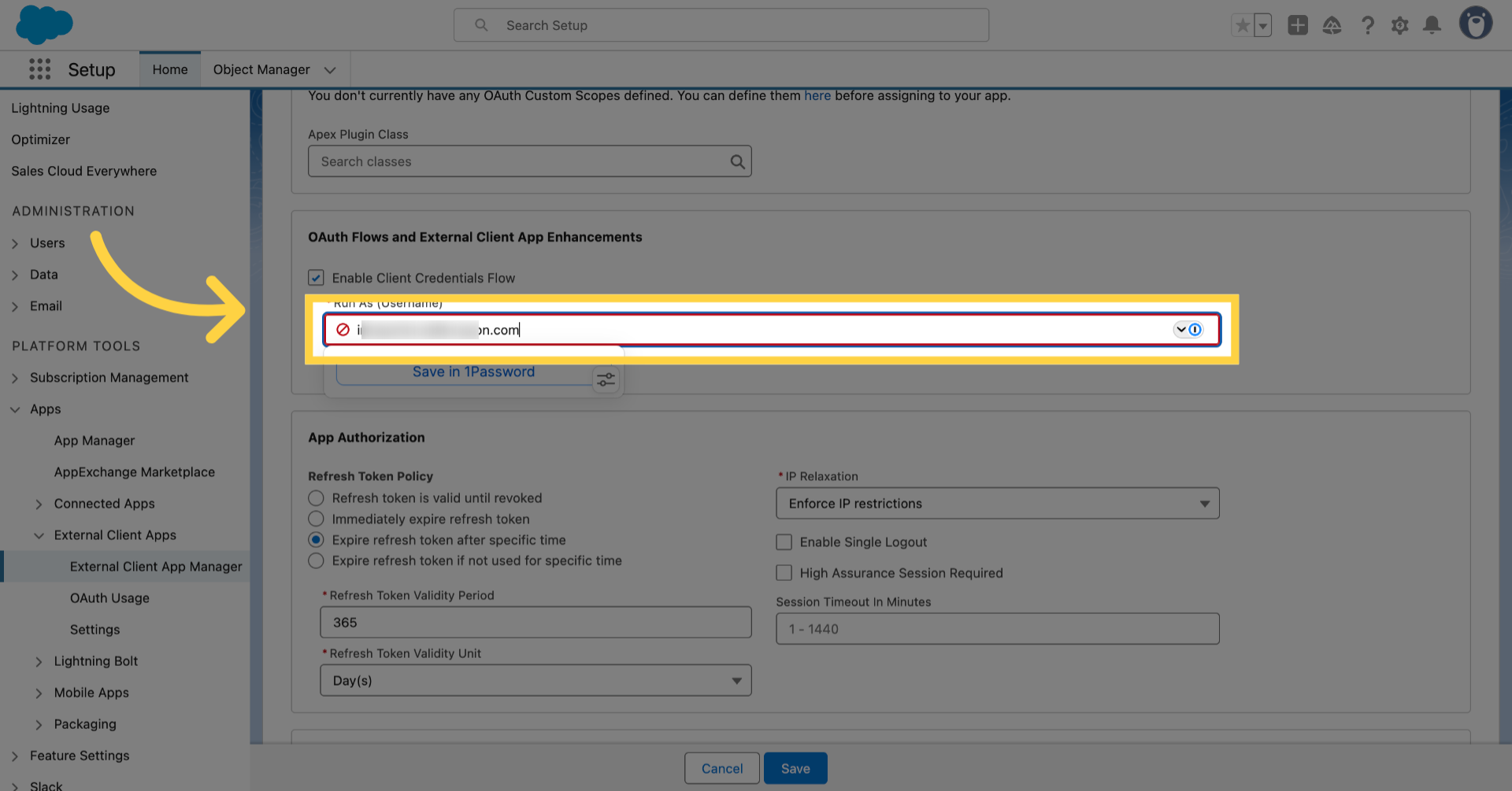Open the user profile avatar

point(1475,24)
